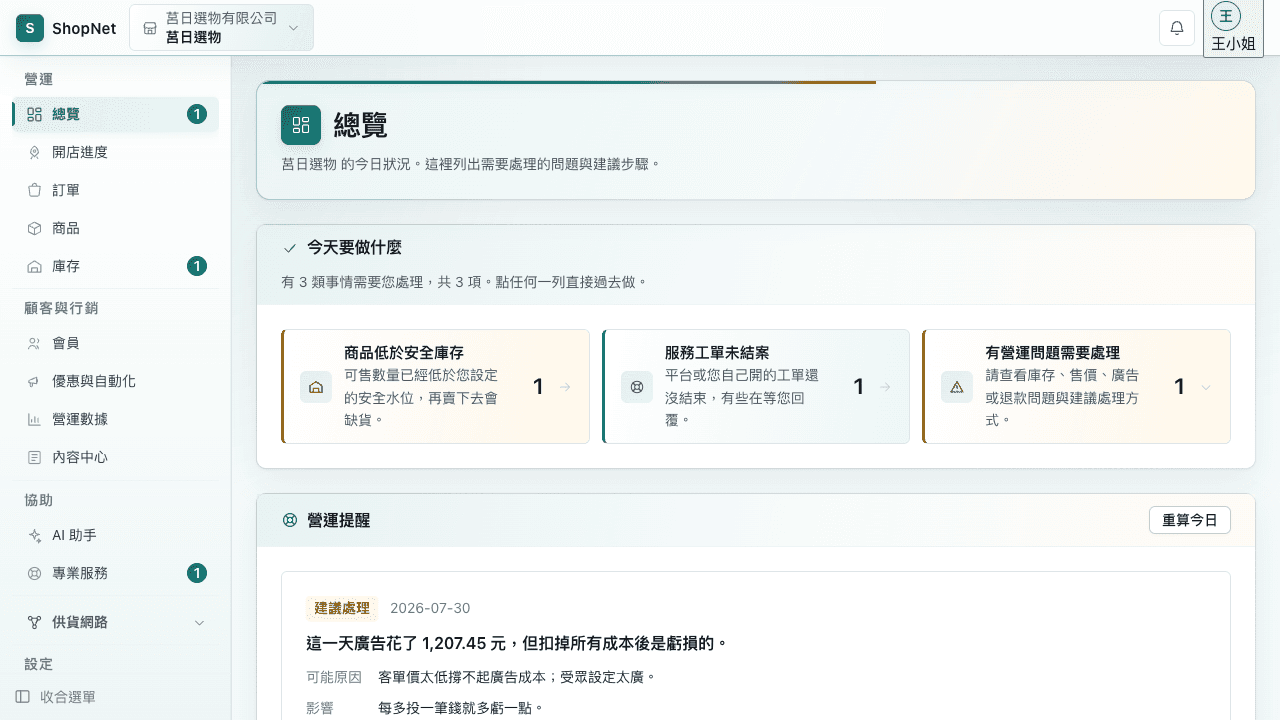
Task: Click the 這一天廣告花了 1,207.45 元 headline
Action: (x=517, y=643)
